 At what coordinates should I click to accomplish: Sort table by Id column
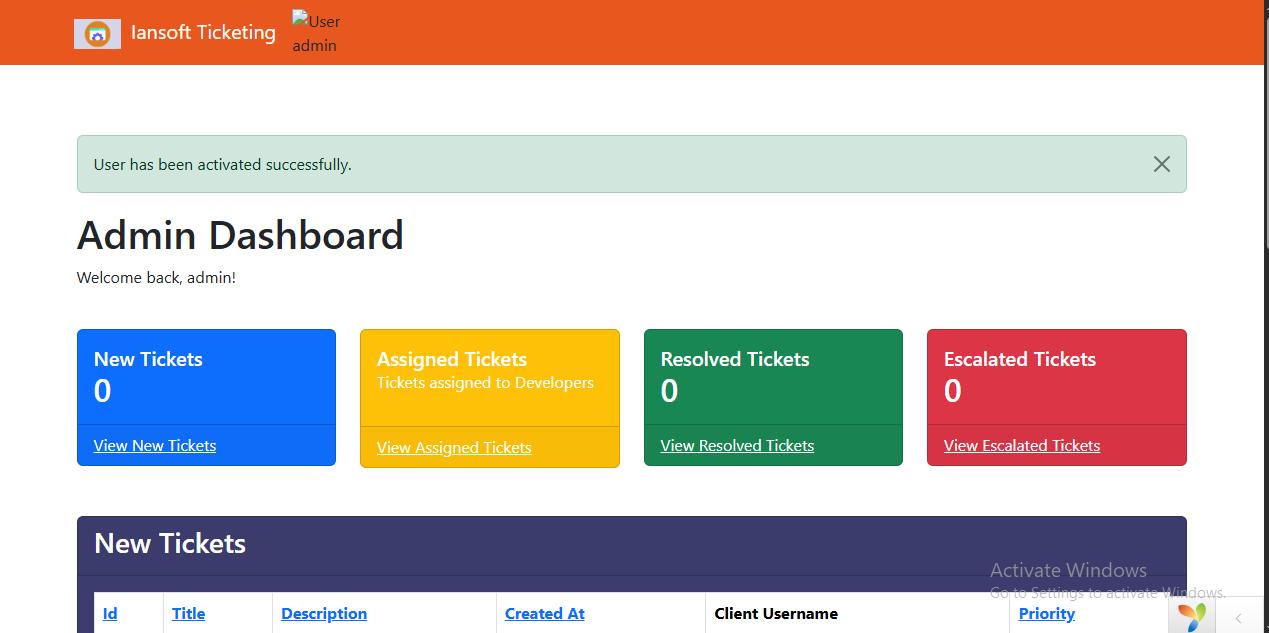click(x=110, y=614)
